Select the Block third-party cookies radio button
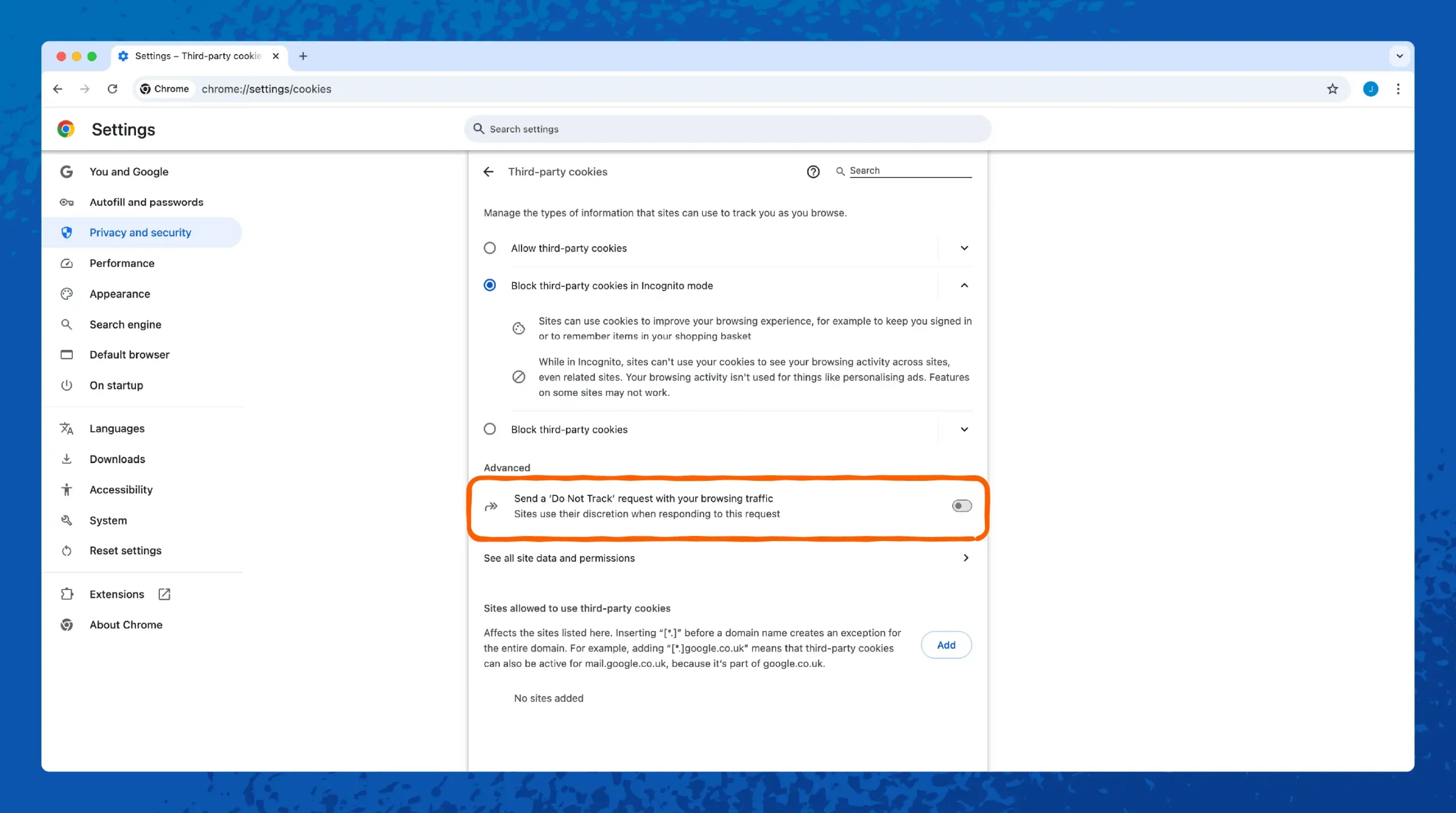Viewport: 1456px width, 813px height. pyautogui.click(x=489, y=429)
